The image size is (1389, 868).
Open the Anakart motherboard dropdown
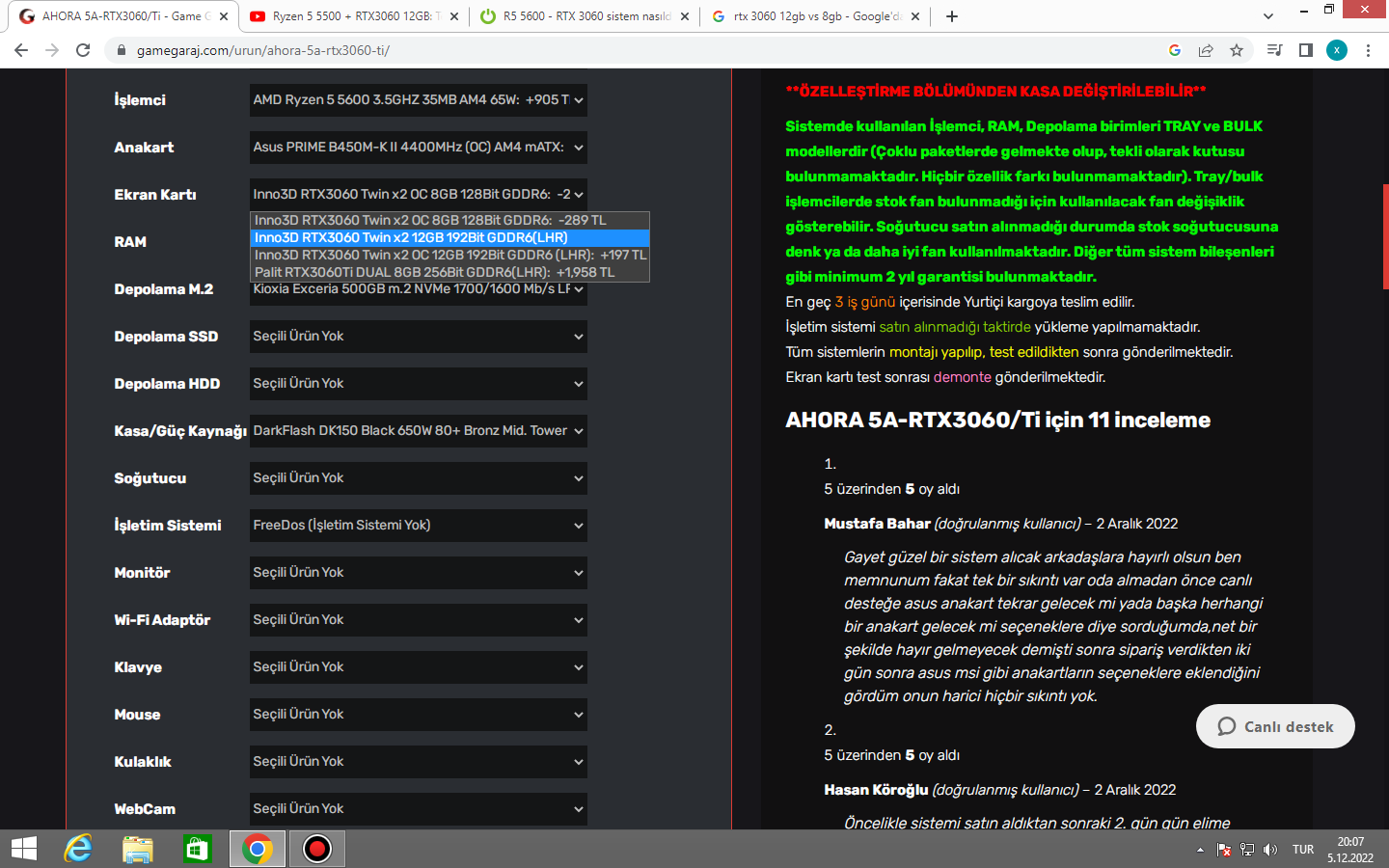click(419, 147)
